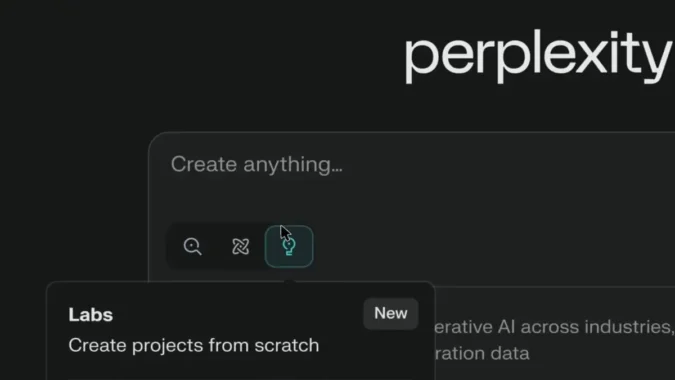Click the mode selector pill background

[240, 247]
